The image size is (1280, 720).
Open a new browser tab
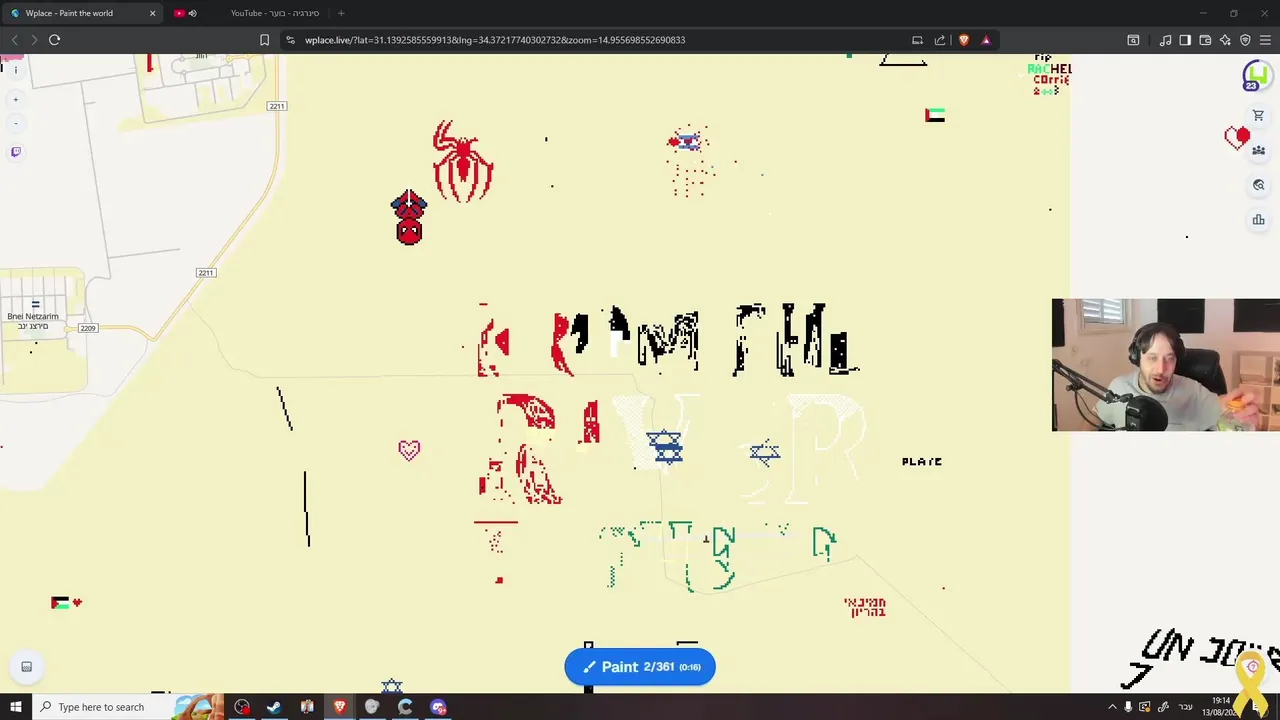click(341, 13)
